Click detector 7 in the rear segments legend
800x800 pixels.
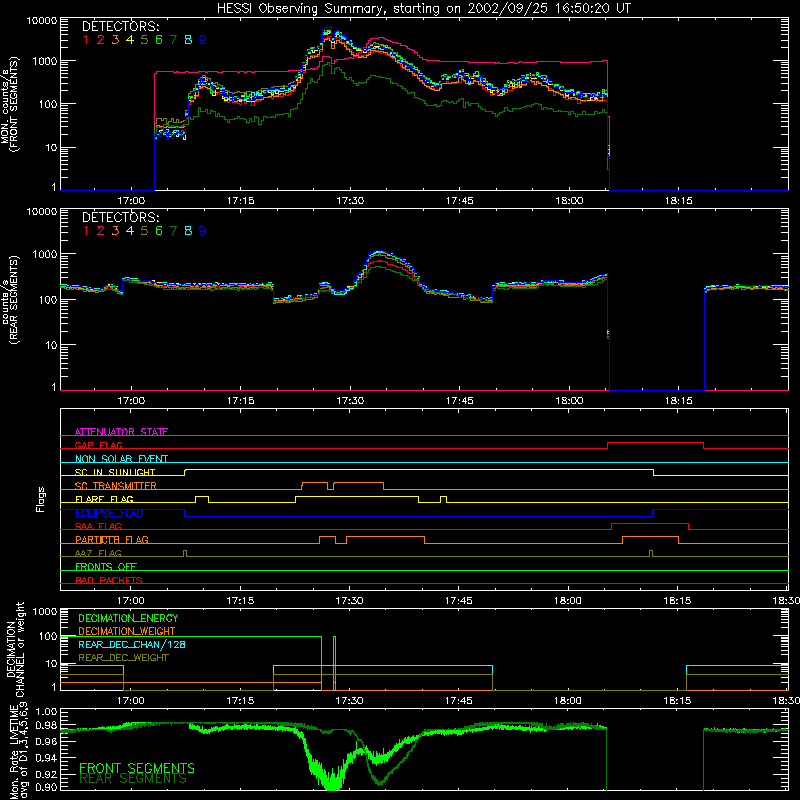pyautogui.click(x=173, y=231)
